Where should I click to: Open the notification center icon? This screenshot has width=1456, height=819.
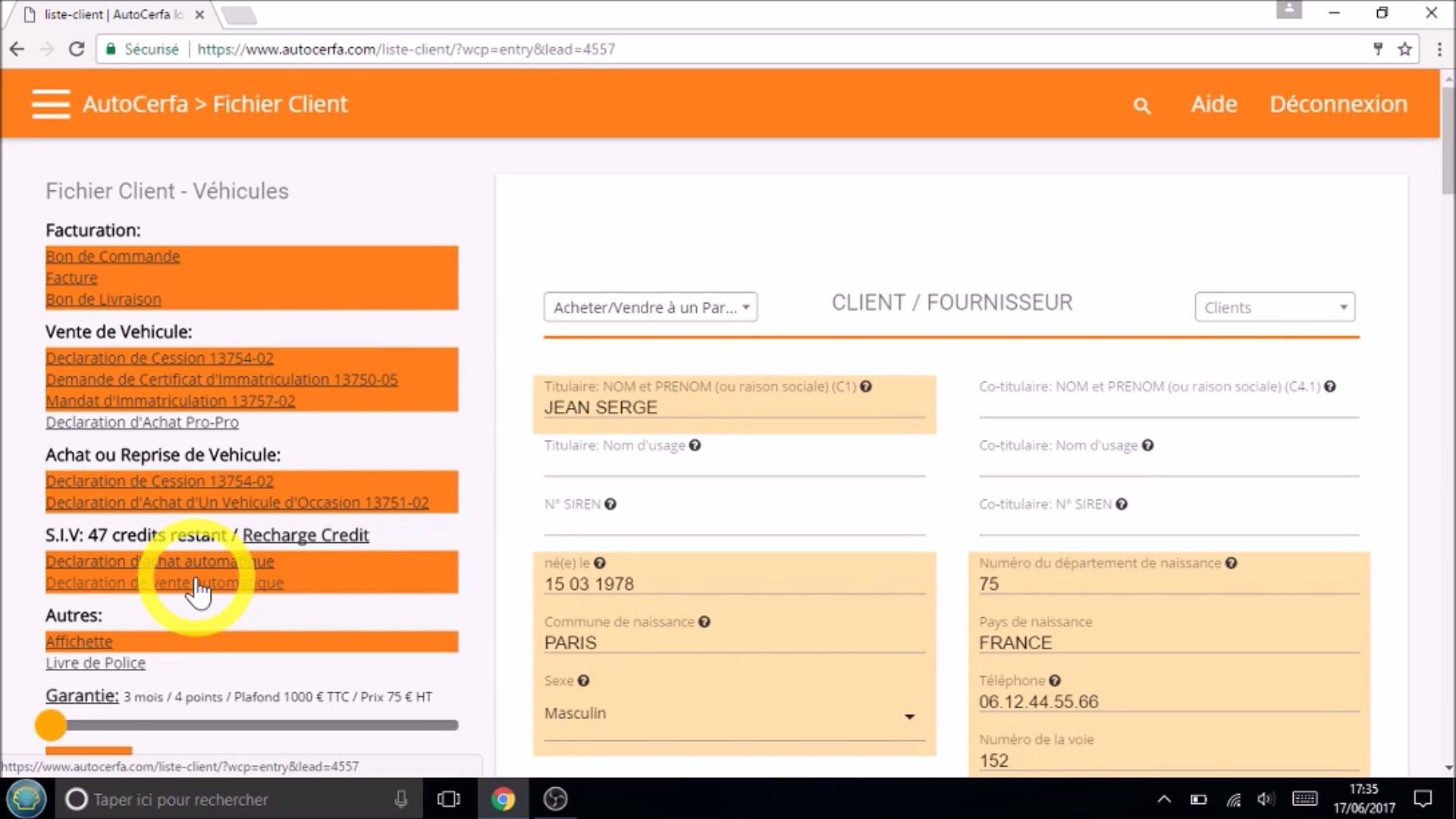1423,799
